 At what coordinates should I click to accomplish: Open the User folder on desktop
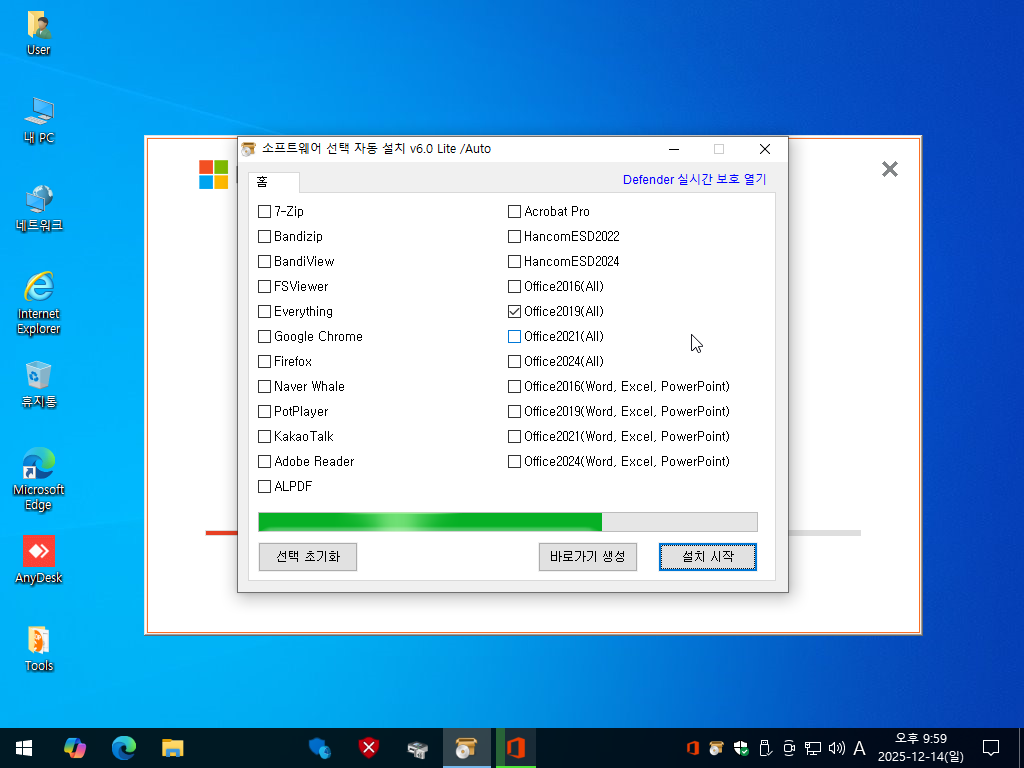pos(39,33)
